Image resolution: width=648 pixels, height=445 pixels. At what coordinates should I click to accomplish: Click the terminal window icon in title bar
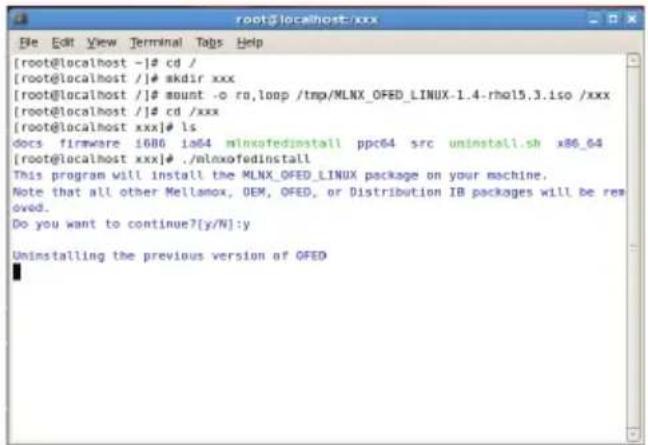point(21,19)
